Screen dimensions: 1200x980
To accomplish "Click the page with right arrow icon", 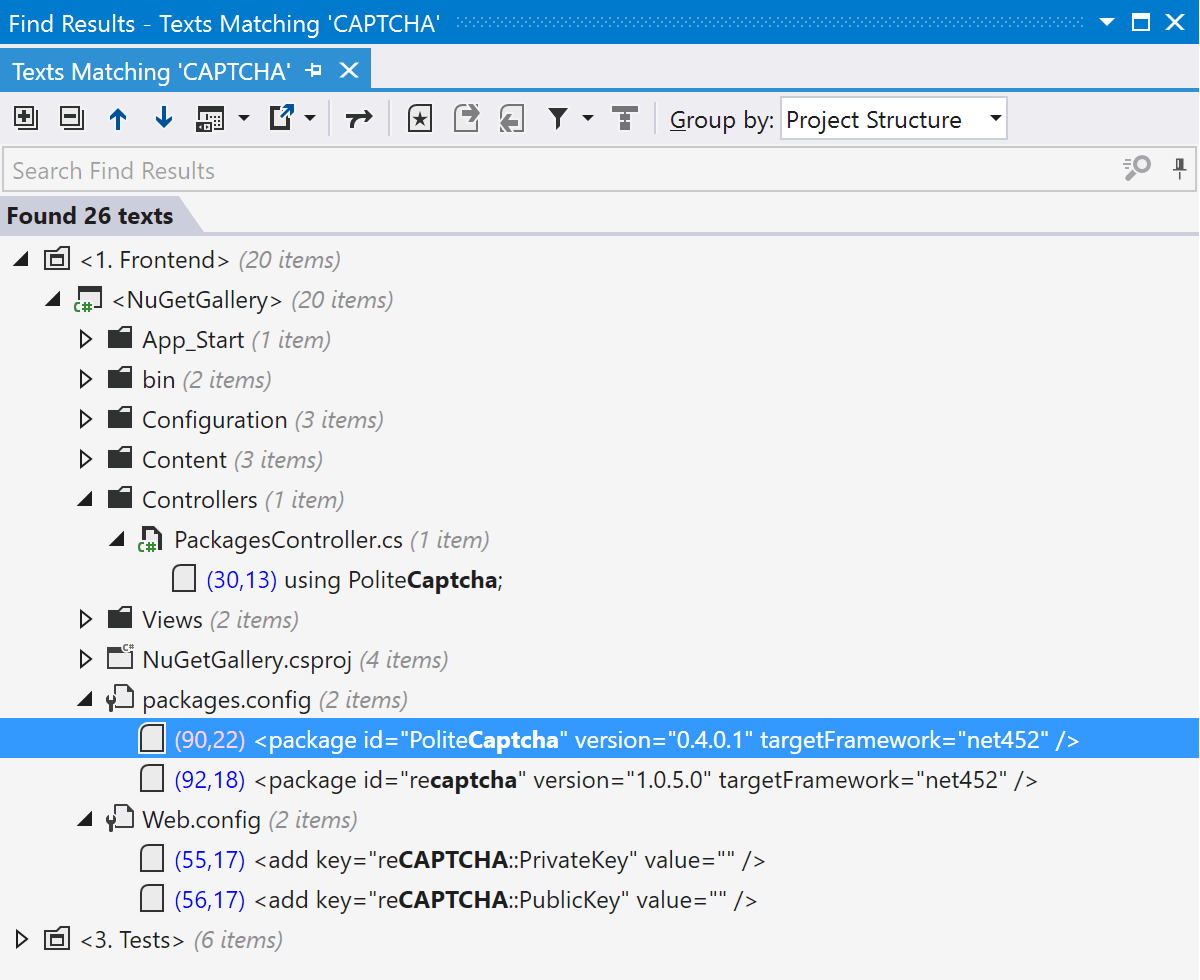I will click(x=467, y=119).
